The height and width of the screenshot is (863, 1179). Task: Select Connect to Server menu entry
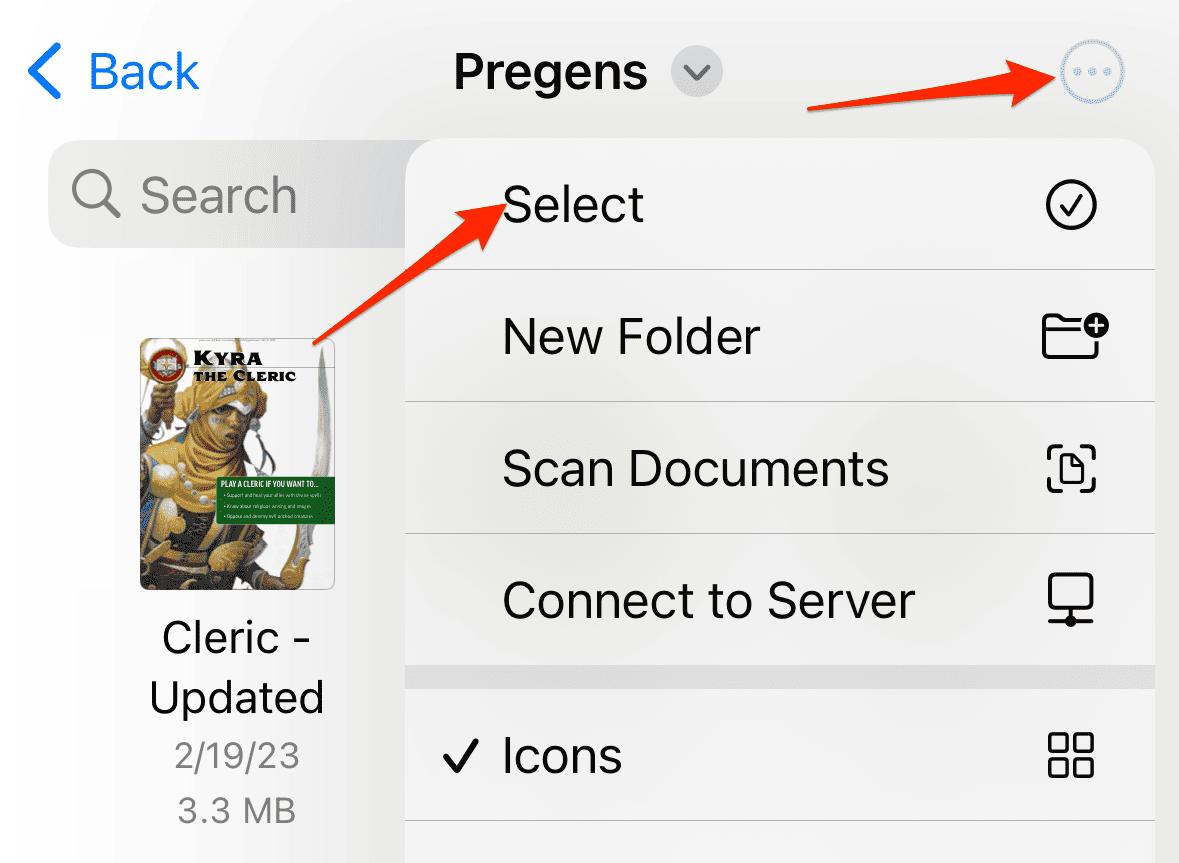click(x=708, y=600)
